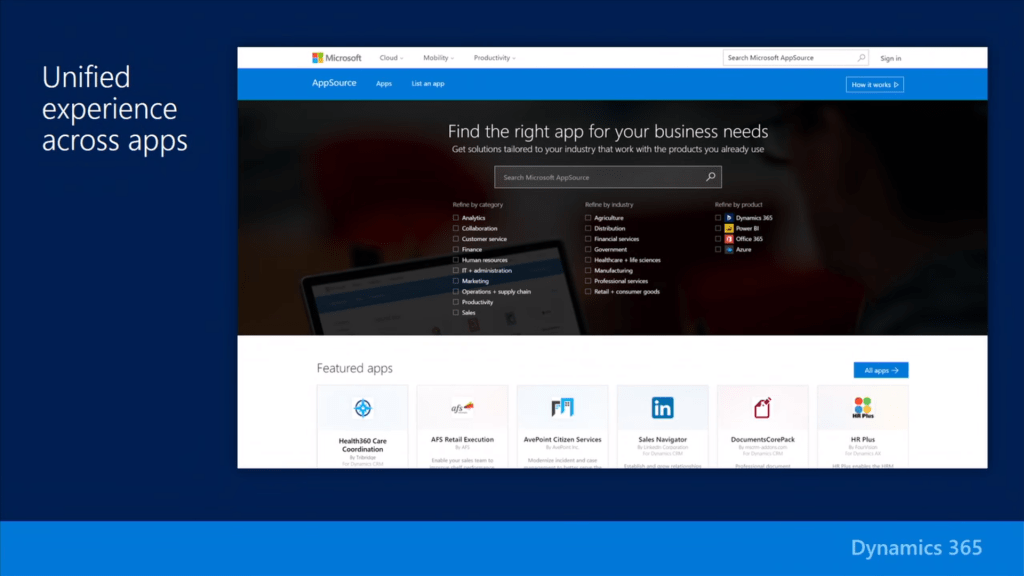The width and height of the screenshot is (1024, 576).
Task: Select the Health360 Care Coordination app icon
Action: click(x=362, y=407)
